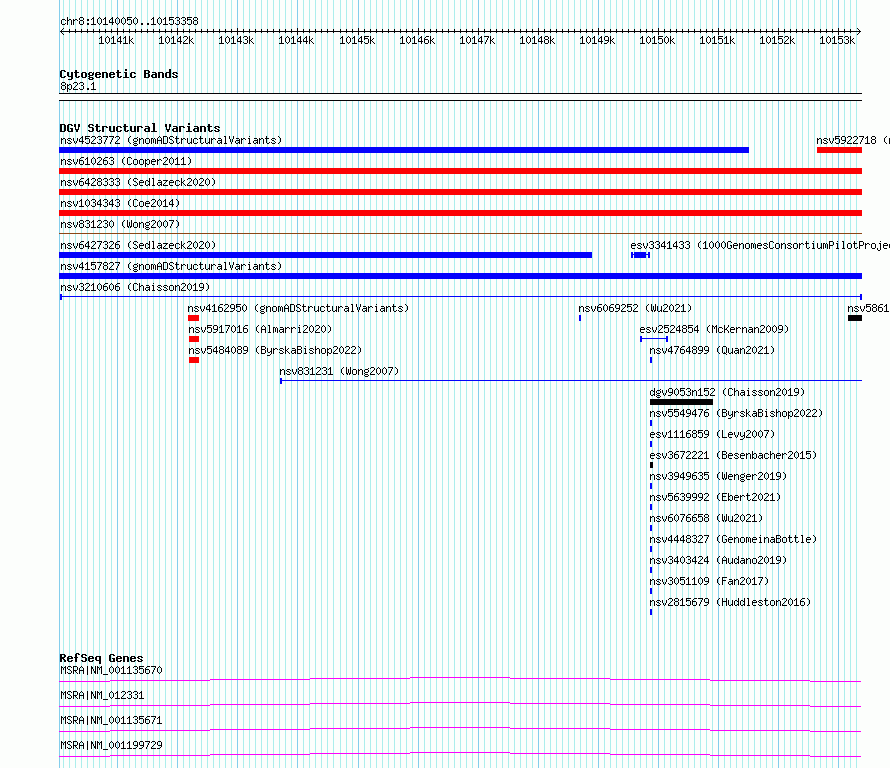Click the Cytogenetic Bands track title
The width and height of the screenshot is (890, 768).
[x=119, y=74]
